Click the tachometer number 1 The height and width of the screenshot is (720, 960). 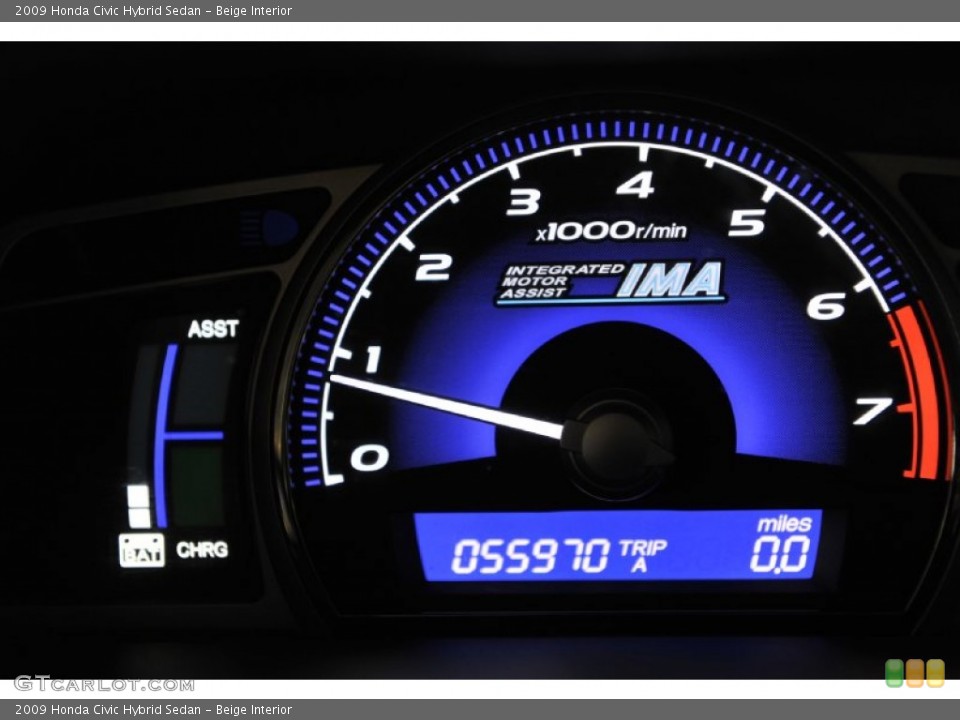372,359
